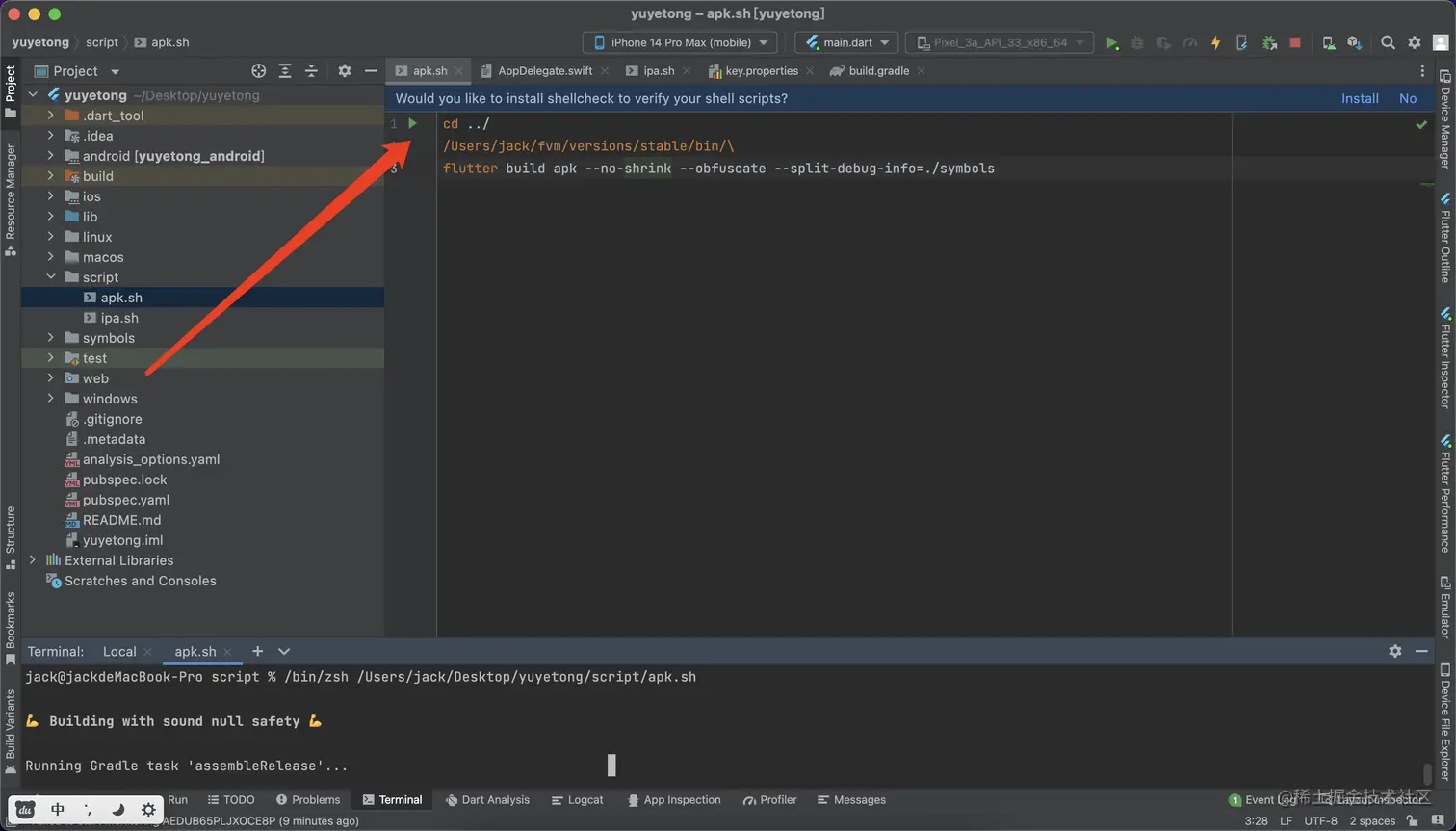Open terminal new session options arrow
This screenshot has width=1456, height=831.
[x=284, y=651]
